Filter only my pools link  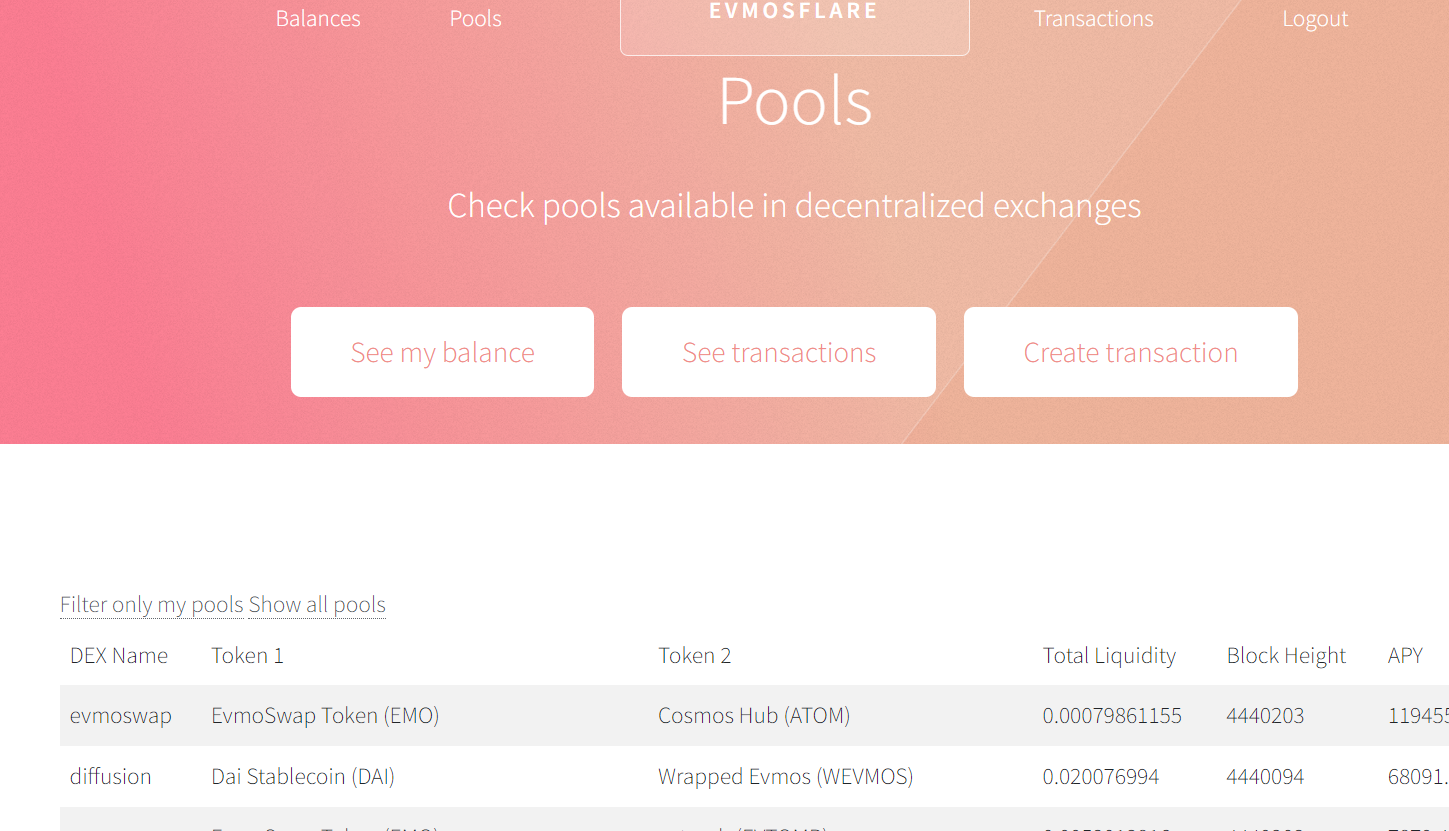[152, 605]
